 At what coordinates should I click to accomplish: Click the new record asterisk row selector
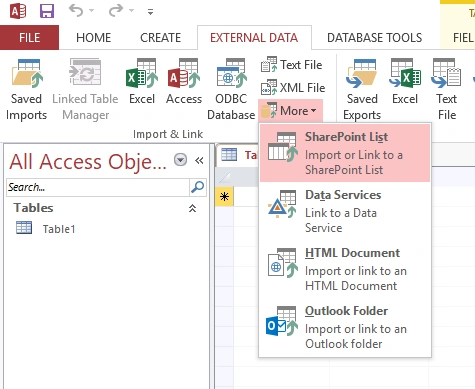(224, 196)
